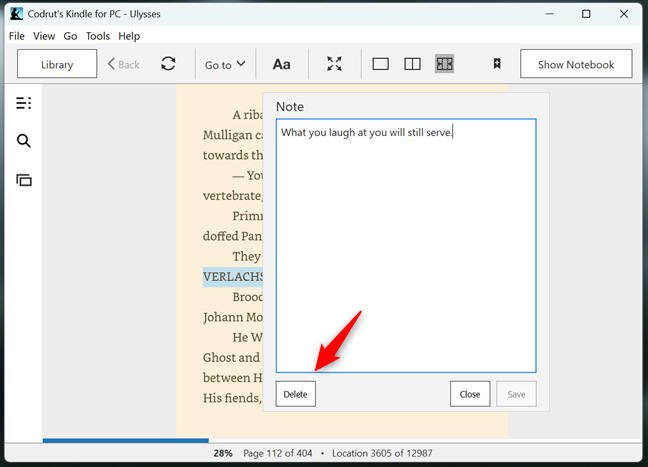Click the Kindle app icon in title bar
Image resolution: width=648 pixels, height=467 pixels.
pos(17,13)
